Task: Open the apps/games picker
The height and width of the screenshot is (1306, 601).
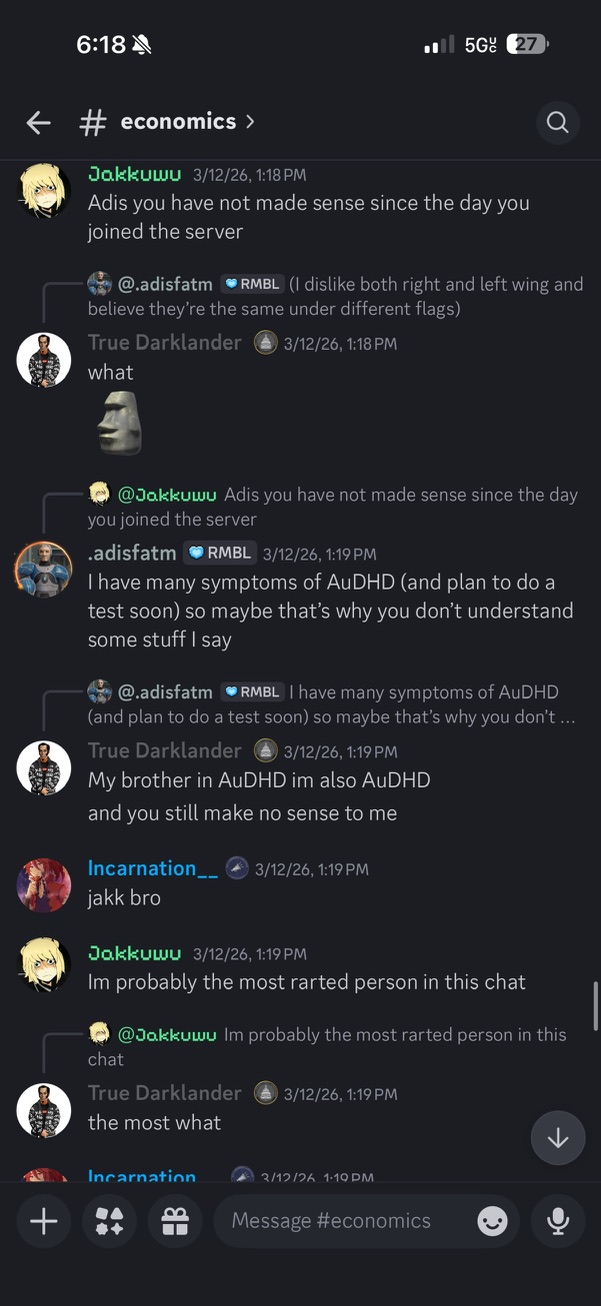Action: (x=109, y=1220)
